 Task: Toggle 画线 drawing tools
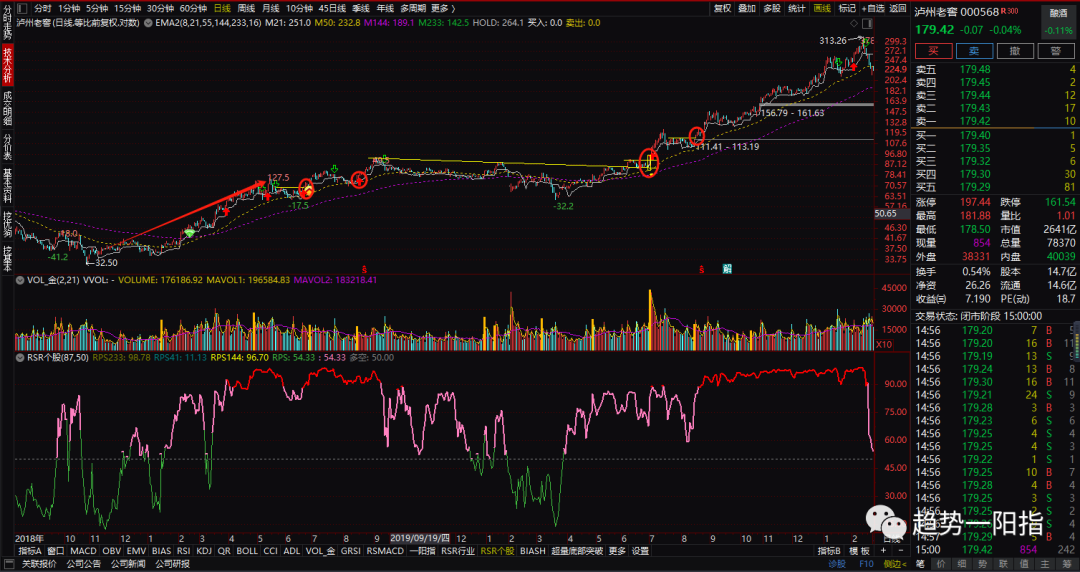click(822, 8)
